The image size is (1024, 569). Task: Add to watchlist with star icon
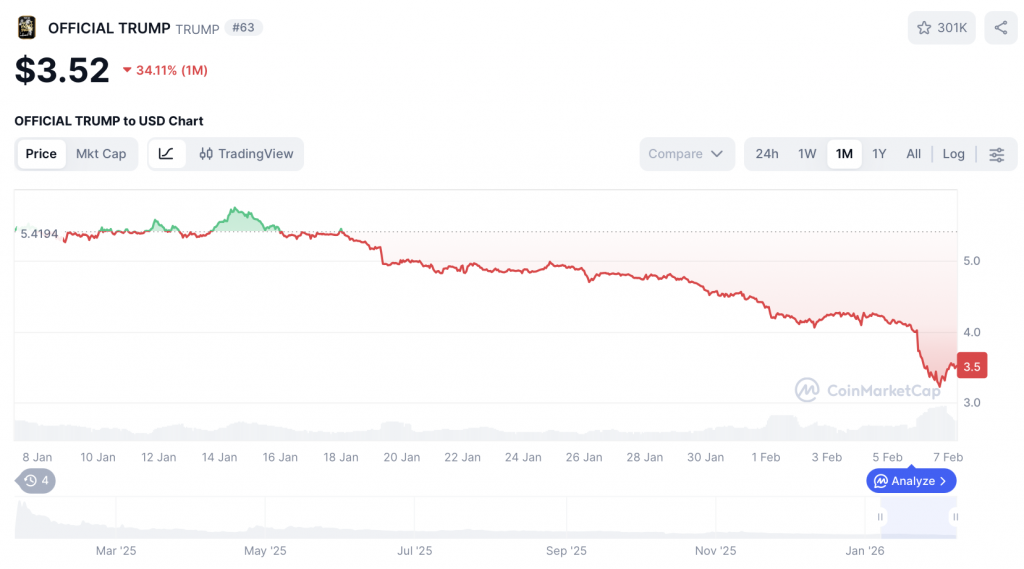point(941,28)
